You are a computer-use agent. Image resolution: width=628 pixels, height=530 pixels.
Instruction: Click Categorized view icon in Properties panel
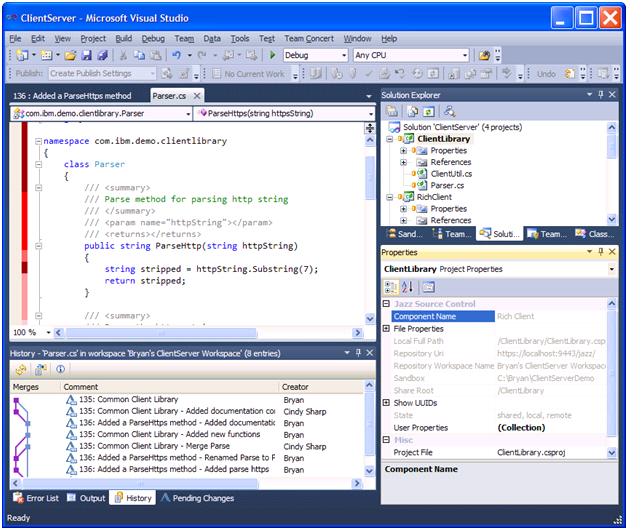[390, 287]
